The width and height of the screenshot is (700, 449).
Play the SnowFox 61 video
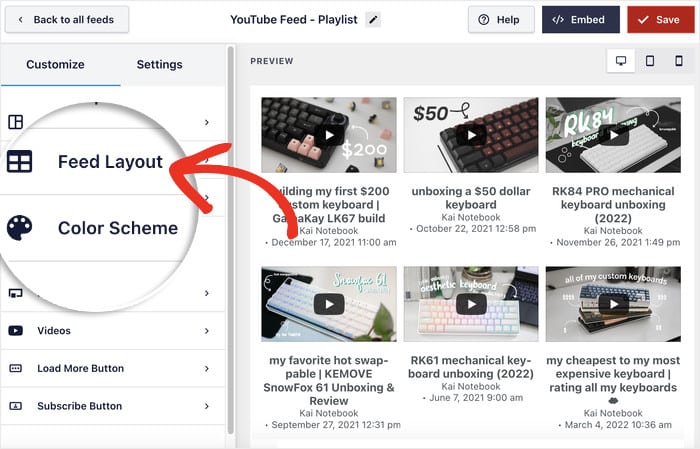(329, 304)
